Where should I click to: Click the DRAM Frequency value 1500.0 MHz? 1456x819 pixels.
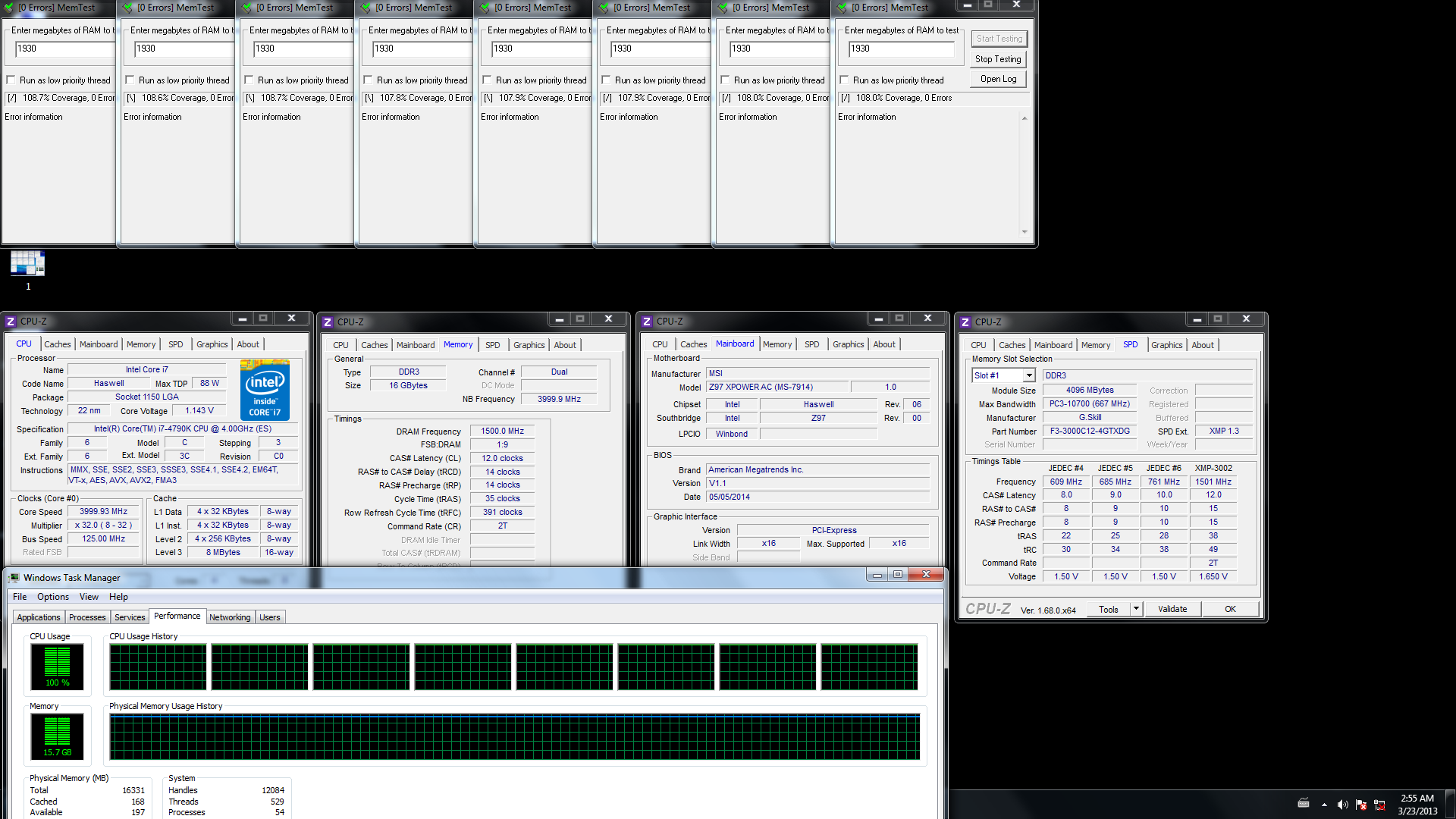pos(502,431)
